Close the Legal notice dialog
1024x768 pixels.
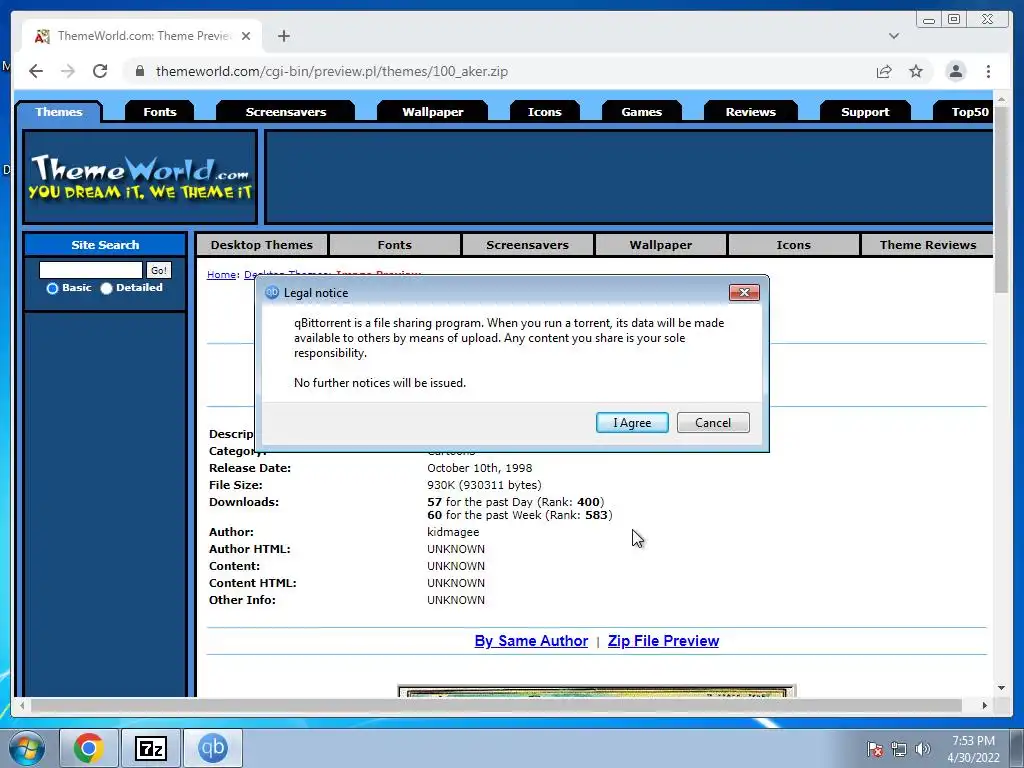tap(744, 293)
